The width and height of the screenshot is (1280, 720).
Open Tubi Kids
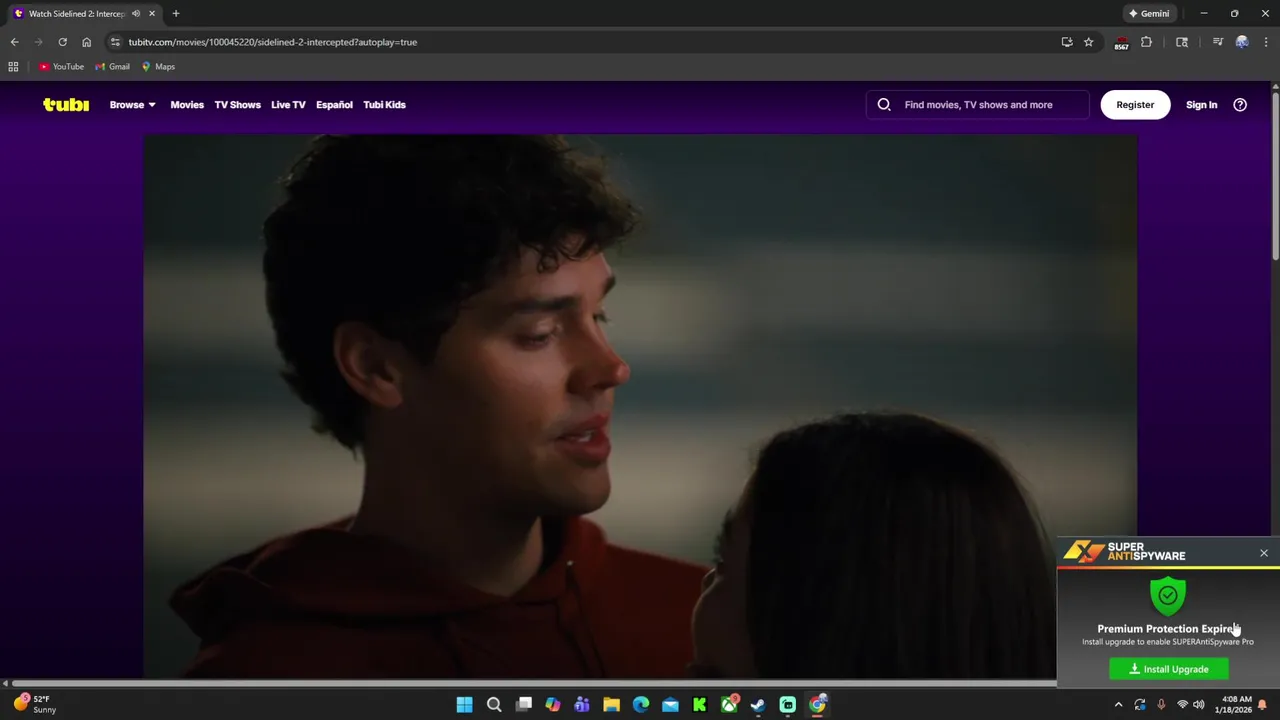point(384,104)
